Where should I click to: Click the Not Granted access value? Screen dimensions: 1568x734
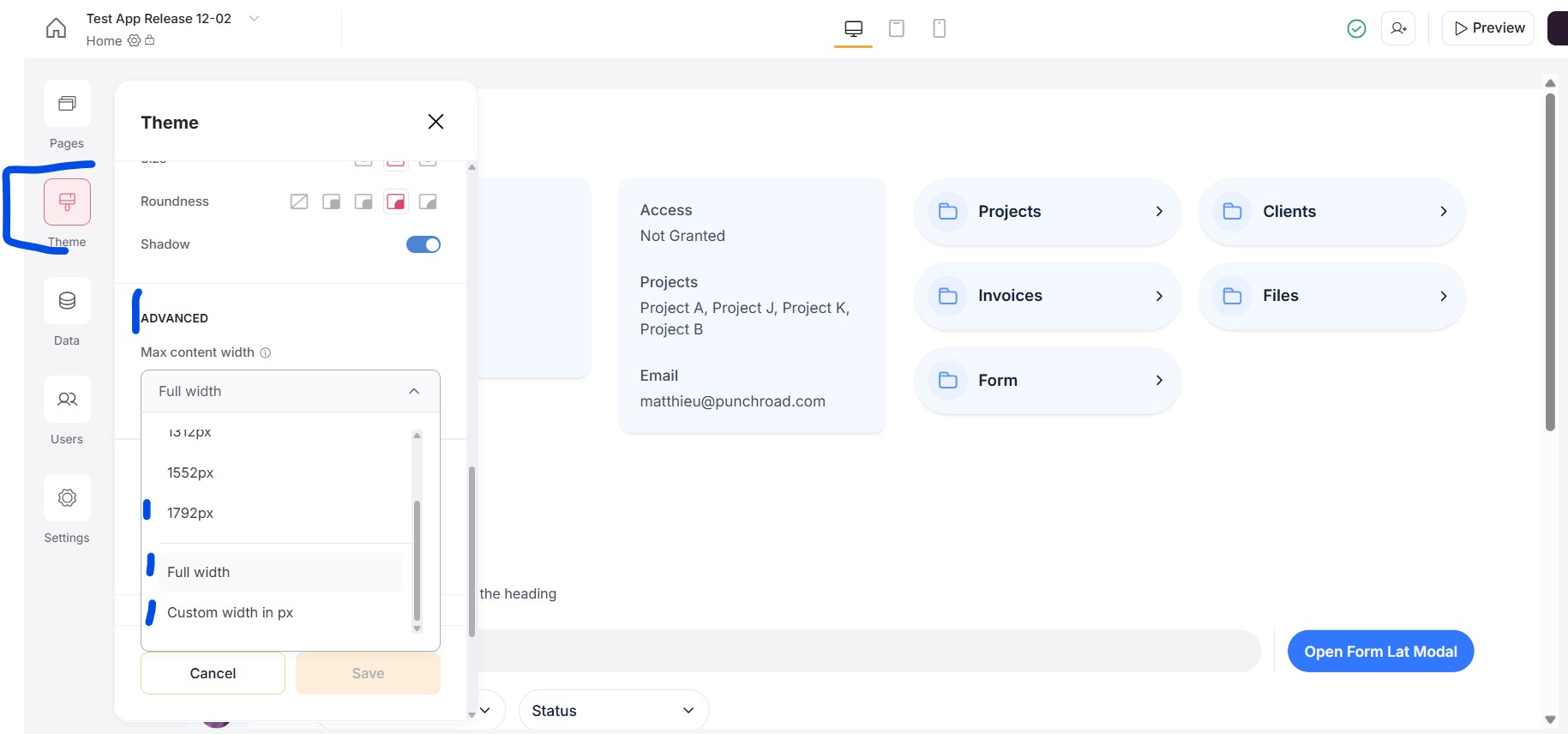pos(682,236)
